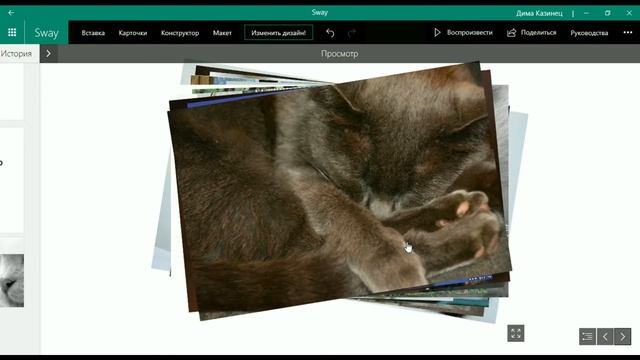Viewport: 640px width, 360px height.
Task: Share the Sway via Поделиться
Action: point(531,33)
